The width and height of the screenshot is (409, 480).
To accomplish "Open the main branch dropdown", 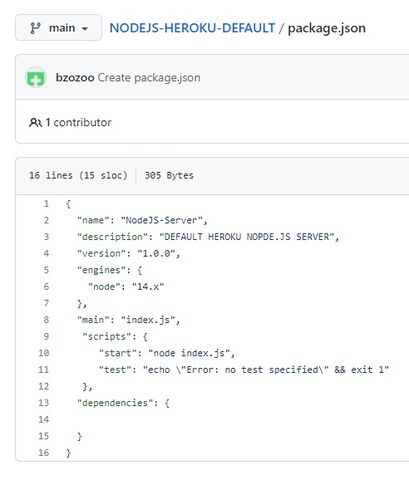I will (x=58, y=28).
